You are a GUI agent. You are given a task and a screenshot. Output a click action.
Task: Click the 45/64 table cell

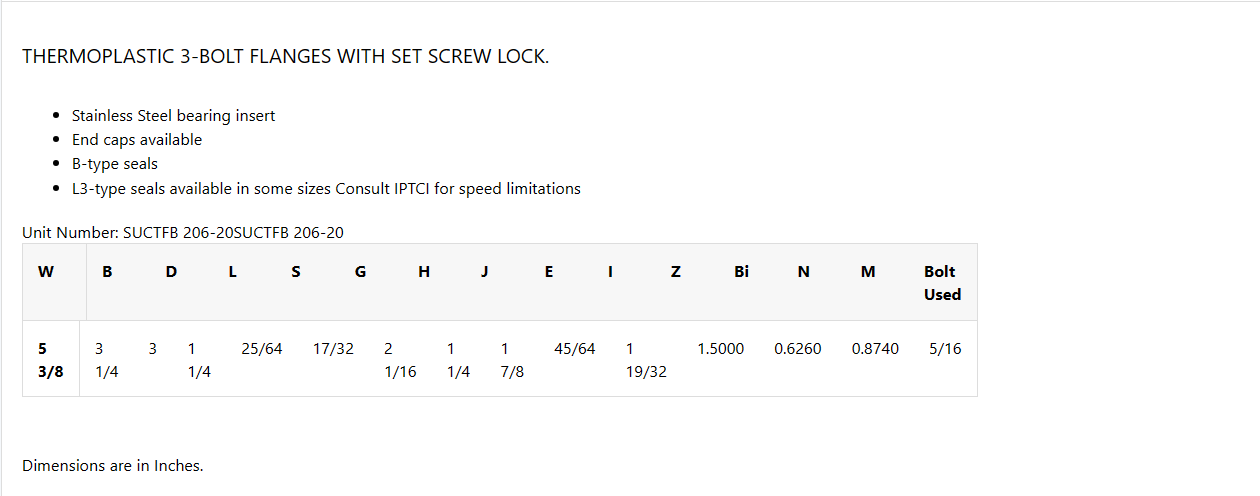[574, 349]
